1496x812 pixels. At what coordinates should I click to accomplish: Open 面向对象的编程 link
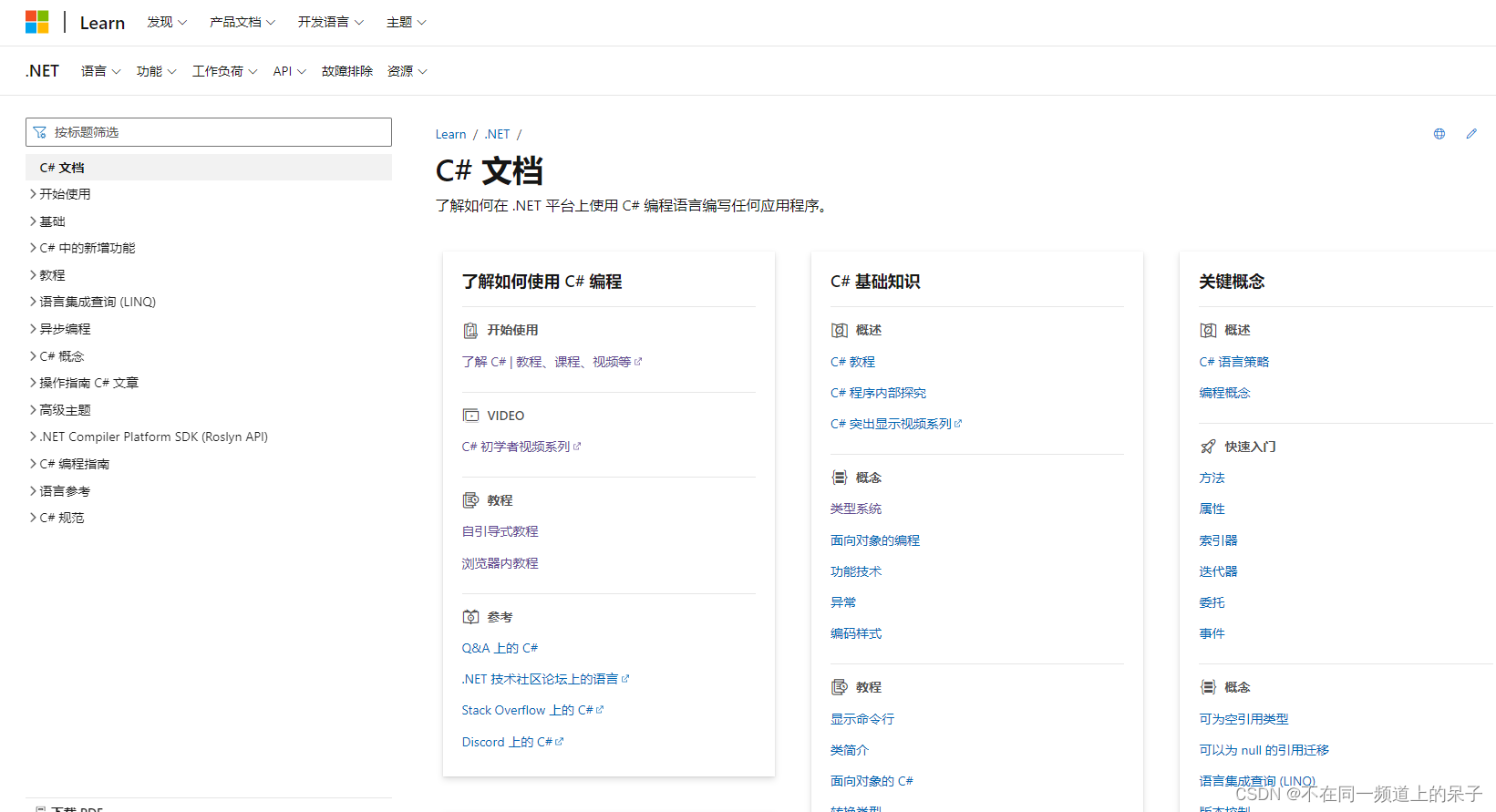[874, 540]
